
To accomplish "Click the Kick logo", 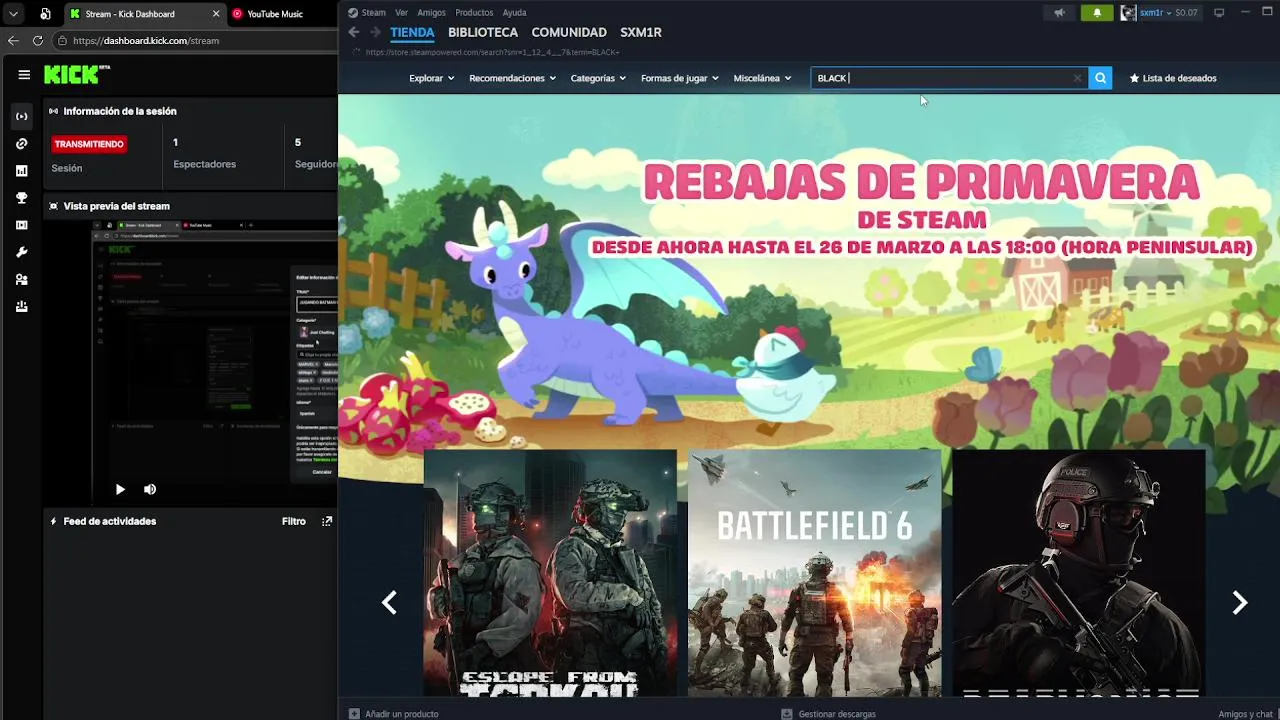I will pos(76,75).
